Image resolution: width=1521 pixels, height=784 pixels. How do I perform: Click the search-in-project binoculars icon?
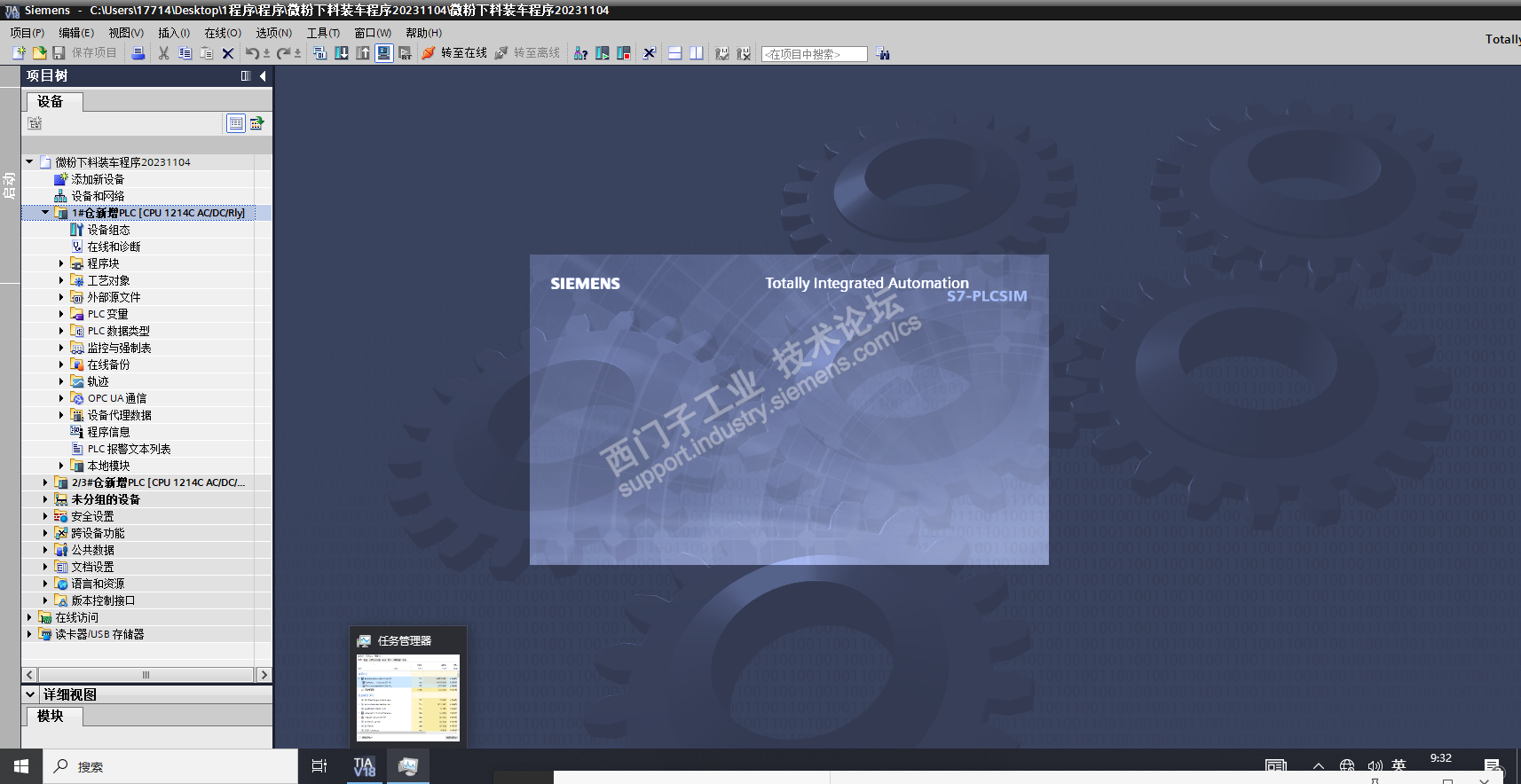click(883, 53)
